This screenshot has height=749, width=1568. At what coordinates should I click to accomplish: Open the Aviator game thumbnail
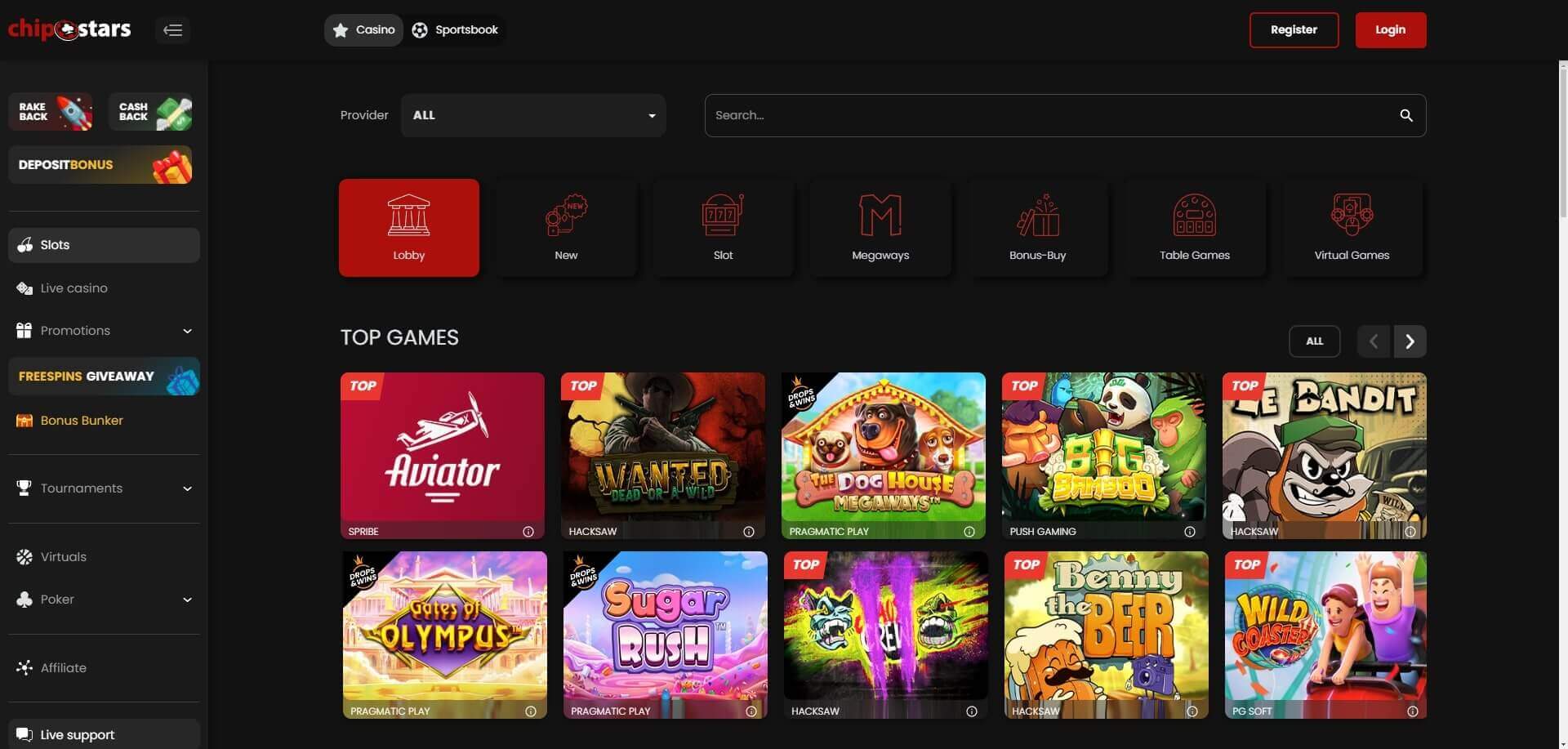pos(442,455)
